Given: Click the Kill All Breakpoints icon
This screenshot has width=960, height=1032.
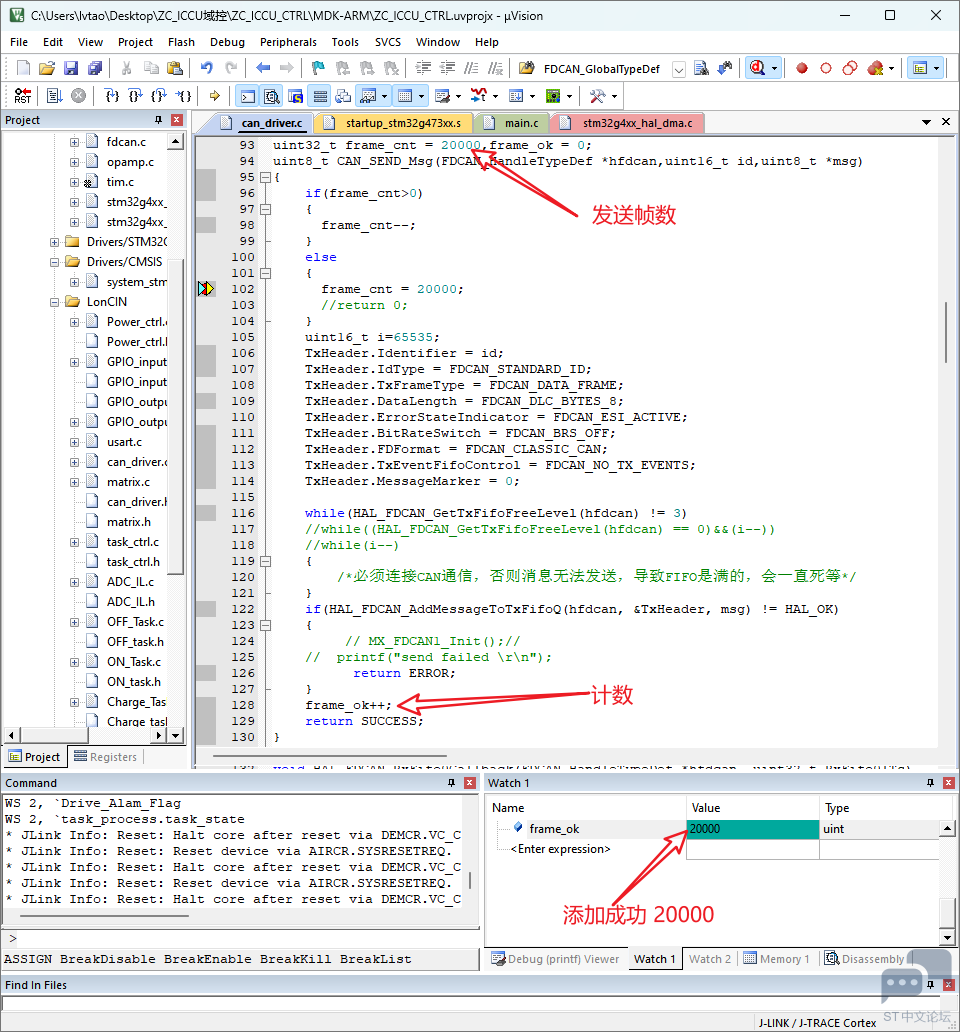Looking at the screenshot, I should pos(875,68).
